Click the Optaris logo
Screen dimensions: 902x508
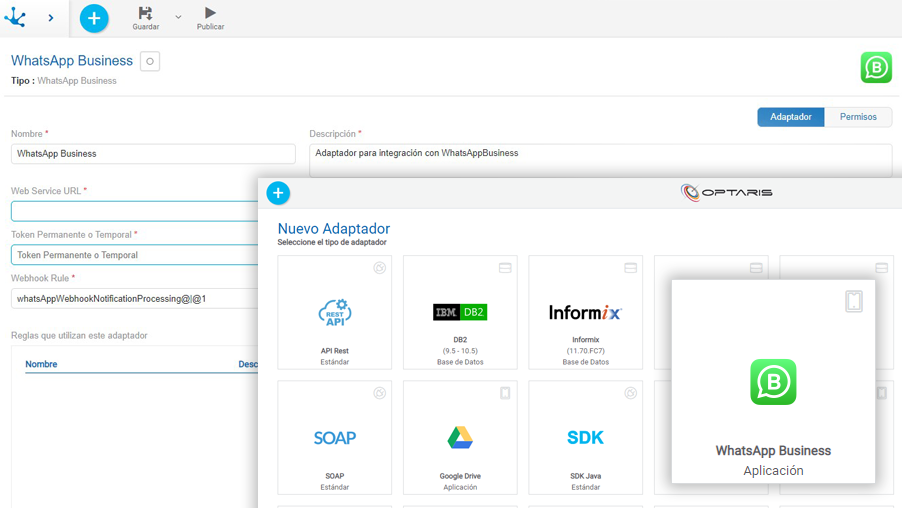[726, 192]
